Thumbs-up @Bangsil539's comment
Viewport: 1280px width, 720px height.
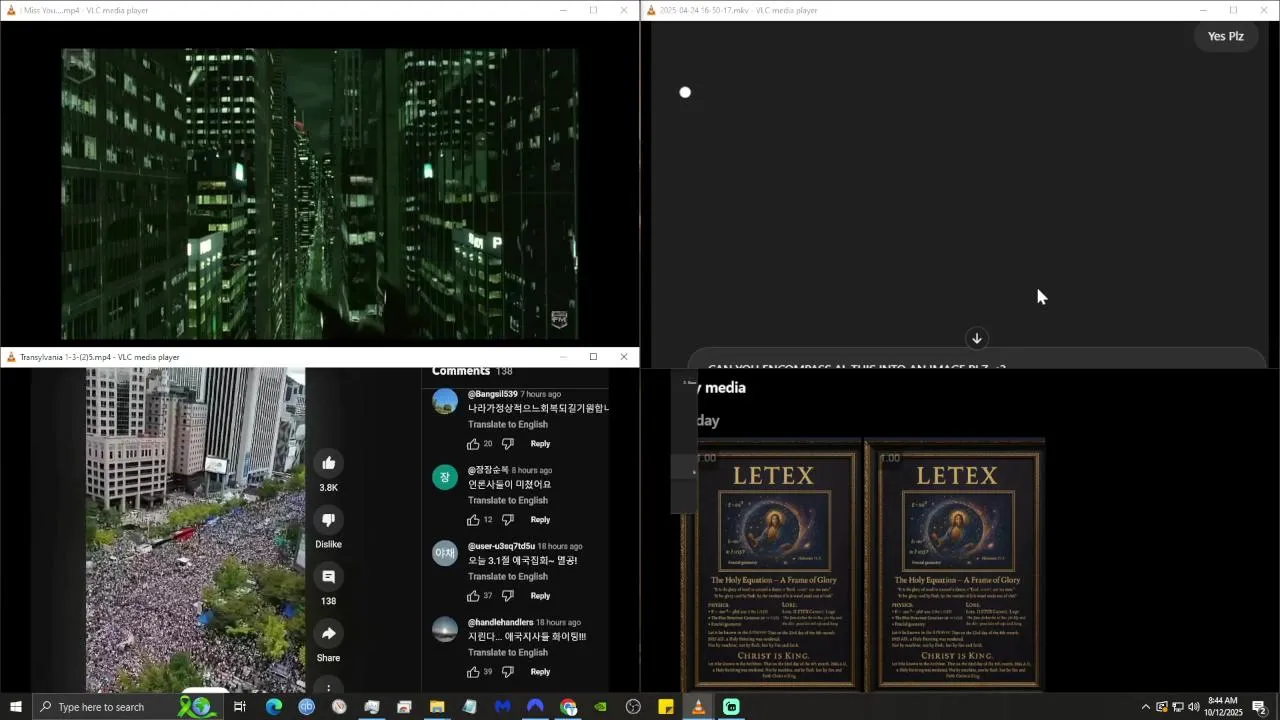[473, 443]
